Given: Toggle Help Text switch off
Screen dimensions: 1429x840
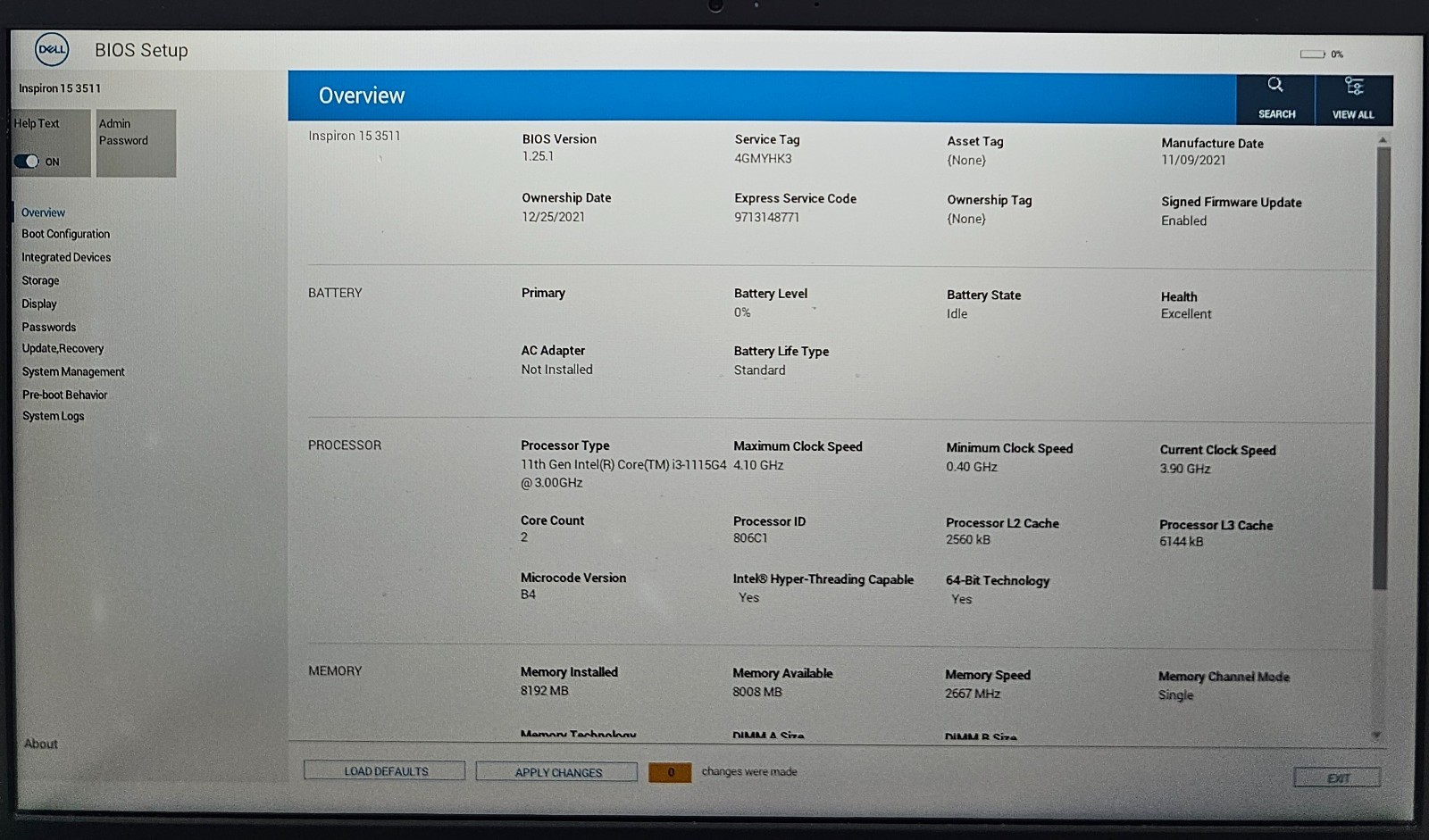Looking at the screenshot, I should [27, 162].
